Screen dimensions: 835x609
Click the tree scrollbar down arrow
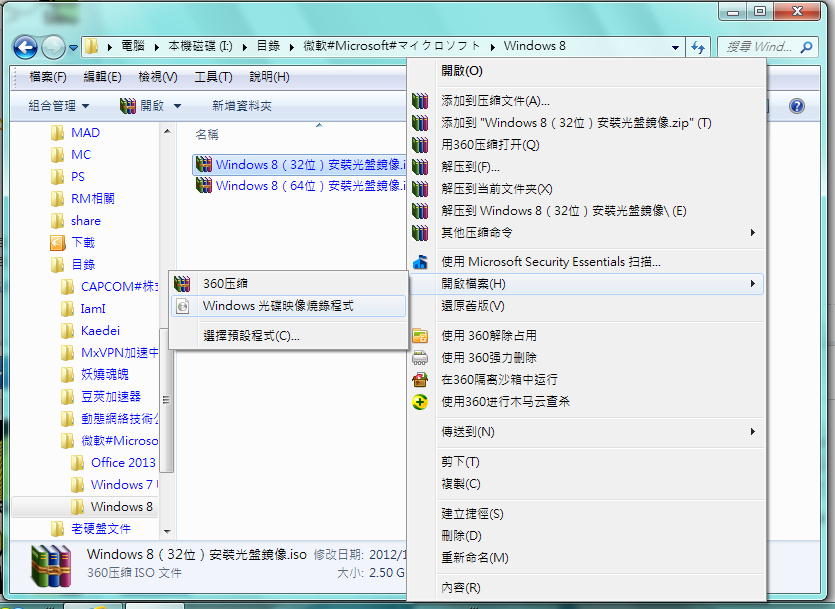click(167, 531)
